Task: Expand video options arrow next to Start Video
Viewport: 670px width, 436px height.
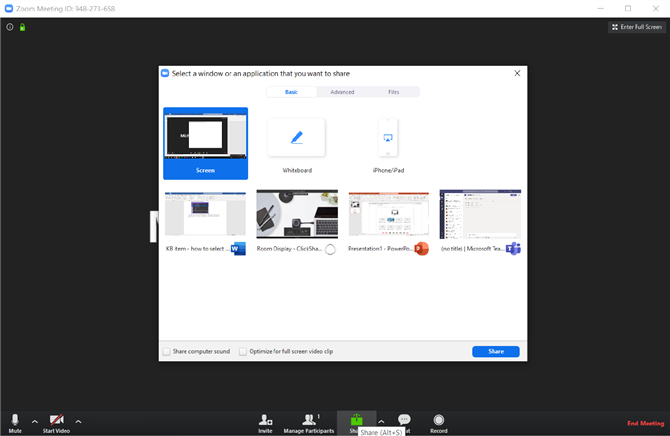Action: (x=78, y=421)
